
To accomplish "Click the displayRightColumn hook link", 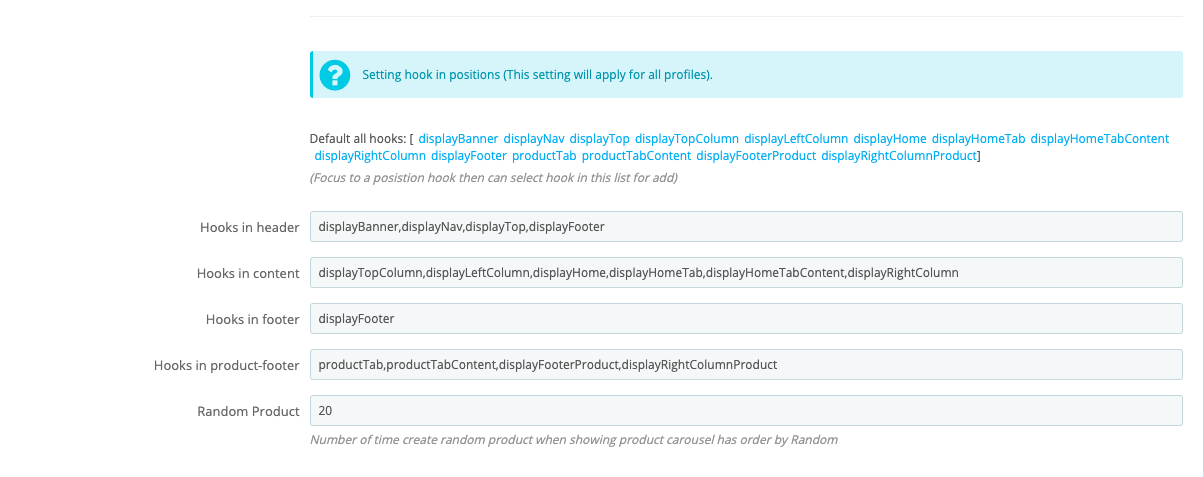I will 370,156.
